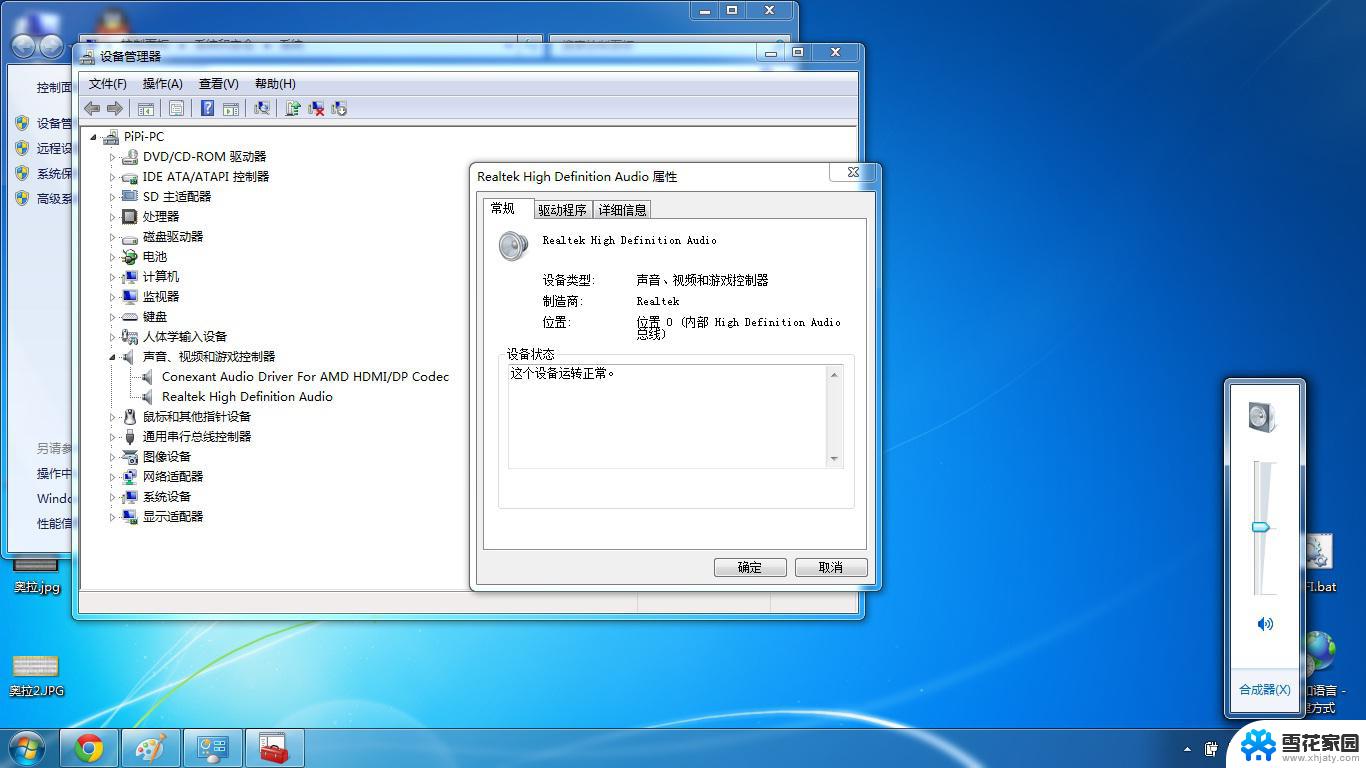Viewport: 1366px width, 768px height.
Task: Select 人体学输入设备 in the device tree
Action: 185,337
